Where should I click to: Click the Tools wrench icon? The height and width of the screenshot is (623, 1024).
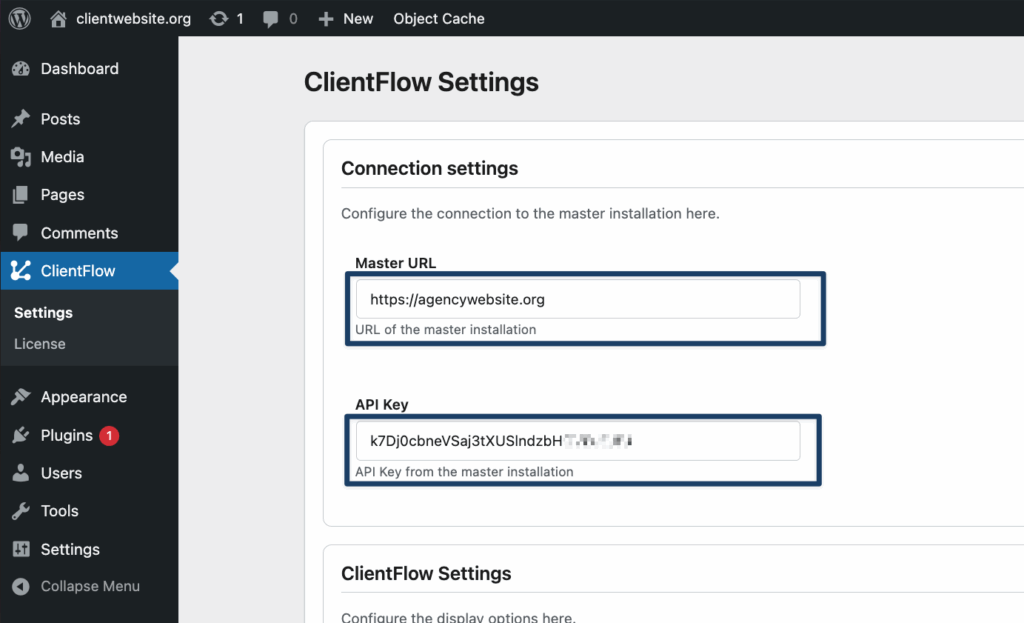[21, 511]
